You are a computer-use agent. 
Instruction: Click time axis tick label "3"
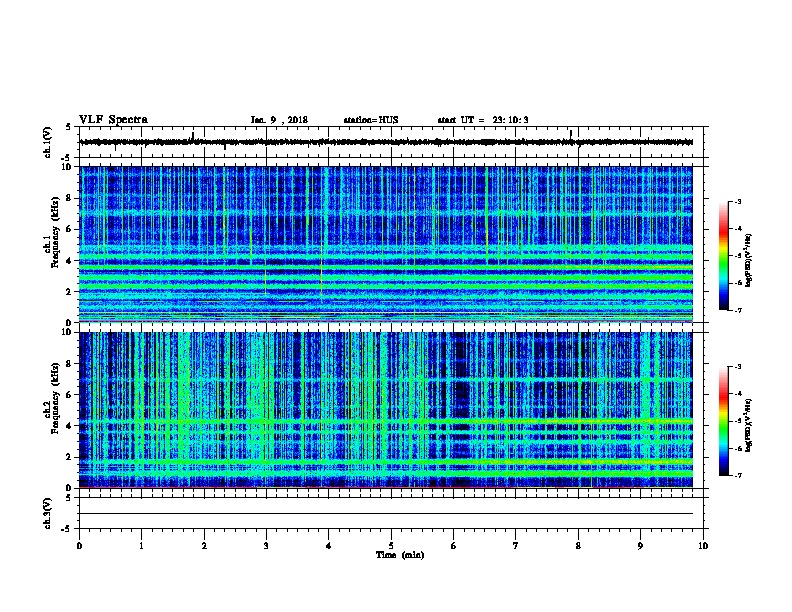266,546
